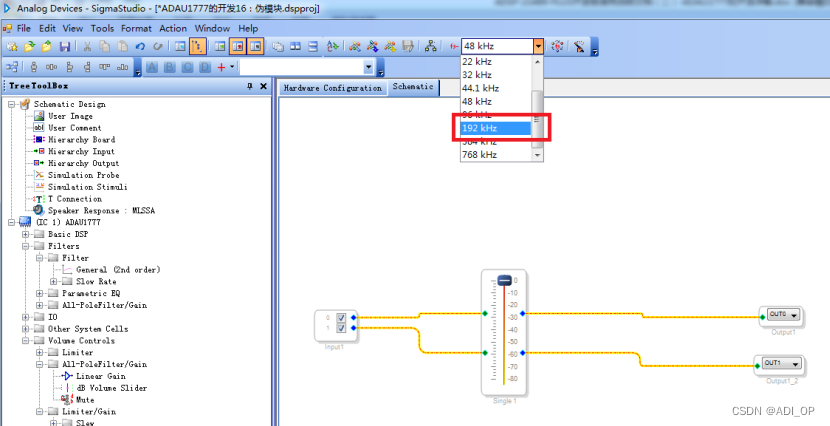The height and width of the screenshot is (426, 830).
Task: Expand the Parametric EQ folder
Action: pos(40,293)
